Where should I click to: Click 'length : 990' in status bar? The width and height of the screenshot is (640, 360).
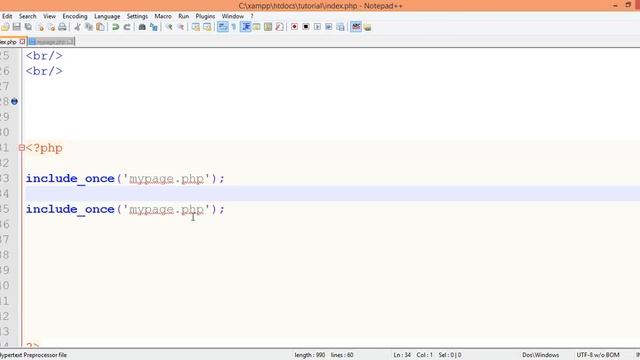310,355
